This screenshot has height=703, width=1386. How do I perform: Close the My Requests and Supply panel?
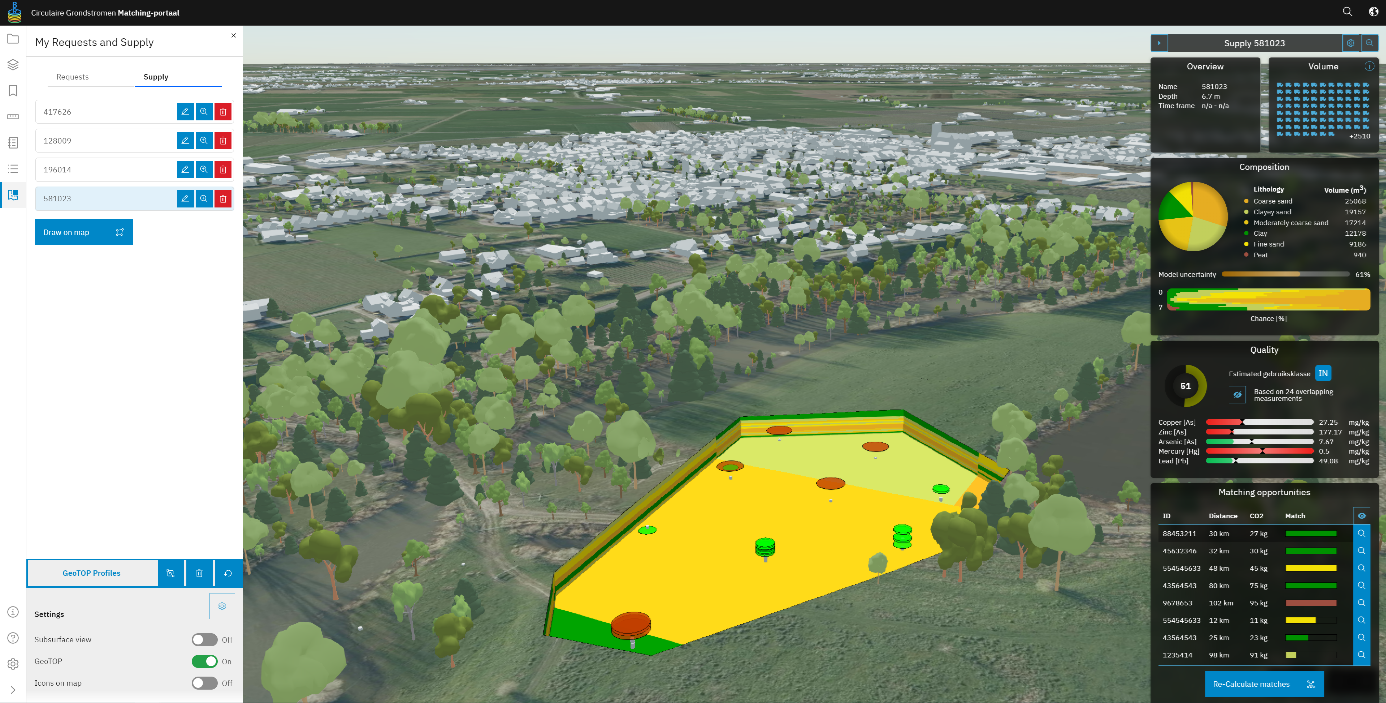pos(234,35)
